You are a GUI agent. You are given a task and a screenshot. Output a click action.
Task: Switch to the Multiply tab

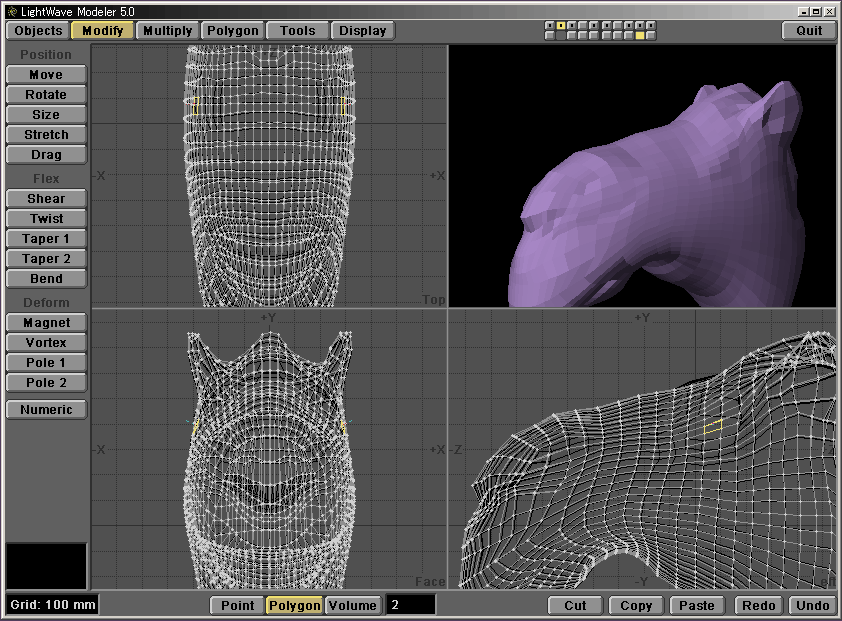pyautogui.click(x=167, y=30)
